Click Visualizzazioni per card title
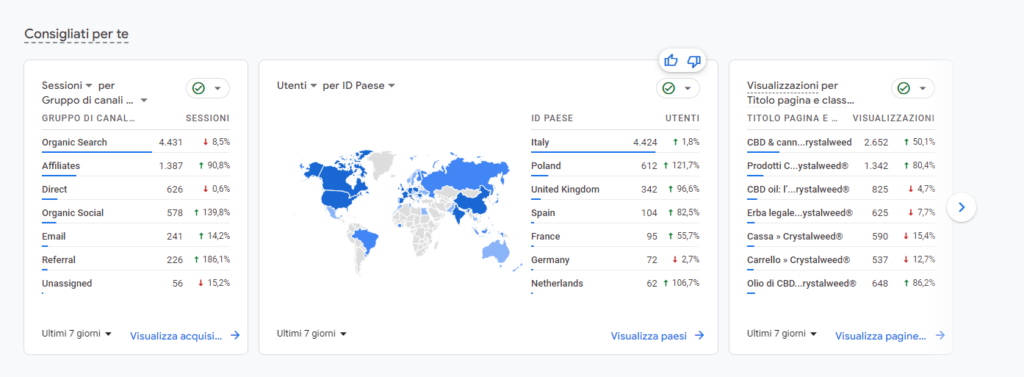The width and height of the screenshot is (1024, 377). (792, 86)
